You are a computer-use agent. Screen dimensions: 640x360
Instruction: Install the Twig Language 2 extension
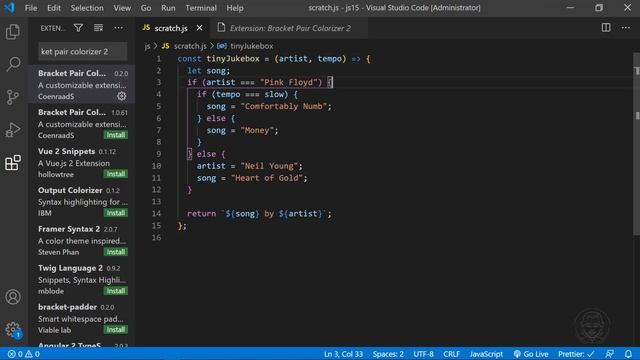click(x=116, y=291)
